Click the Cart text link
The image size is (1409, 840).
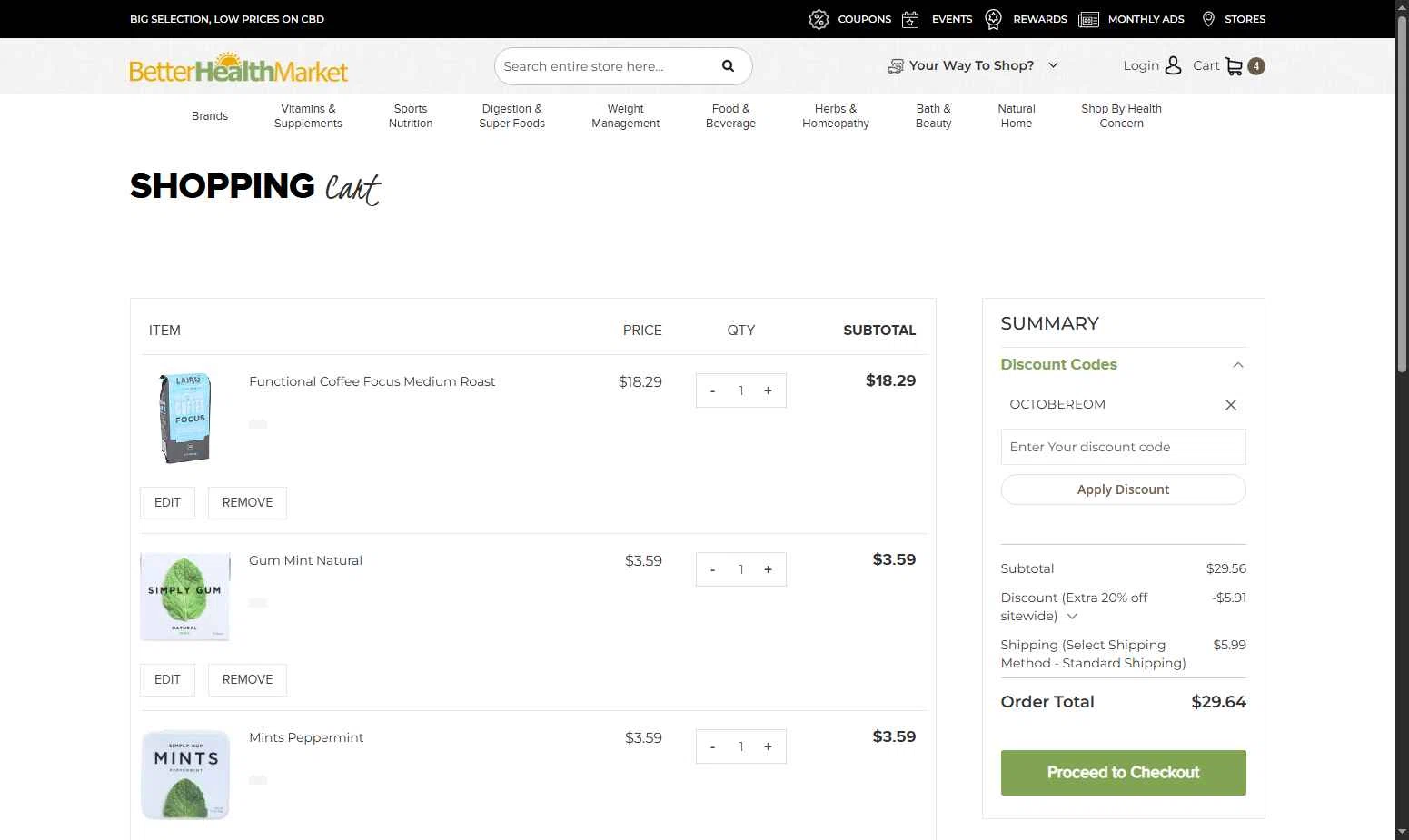(x=1206, y=65)
